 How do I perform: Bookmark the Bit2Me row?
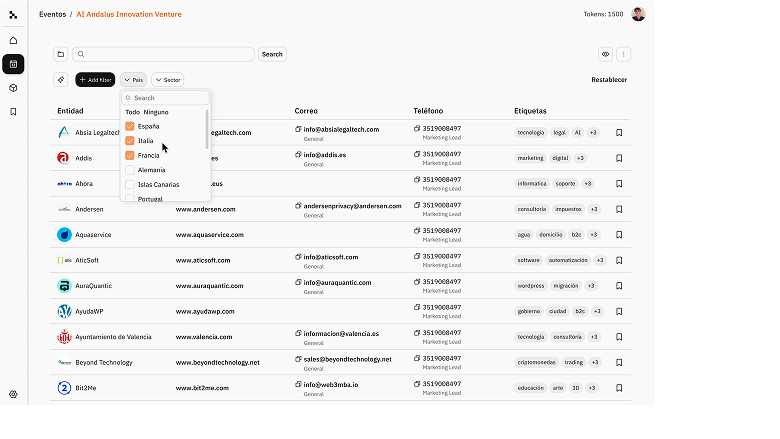[619, 388]
